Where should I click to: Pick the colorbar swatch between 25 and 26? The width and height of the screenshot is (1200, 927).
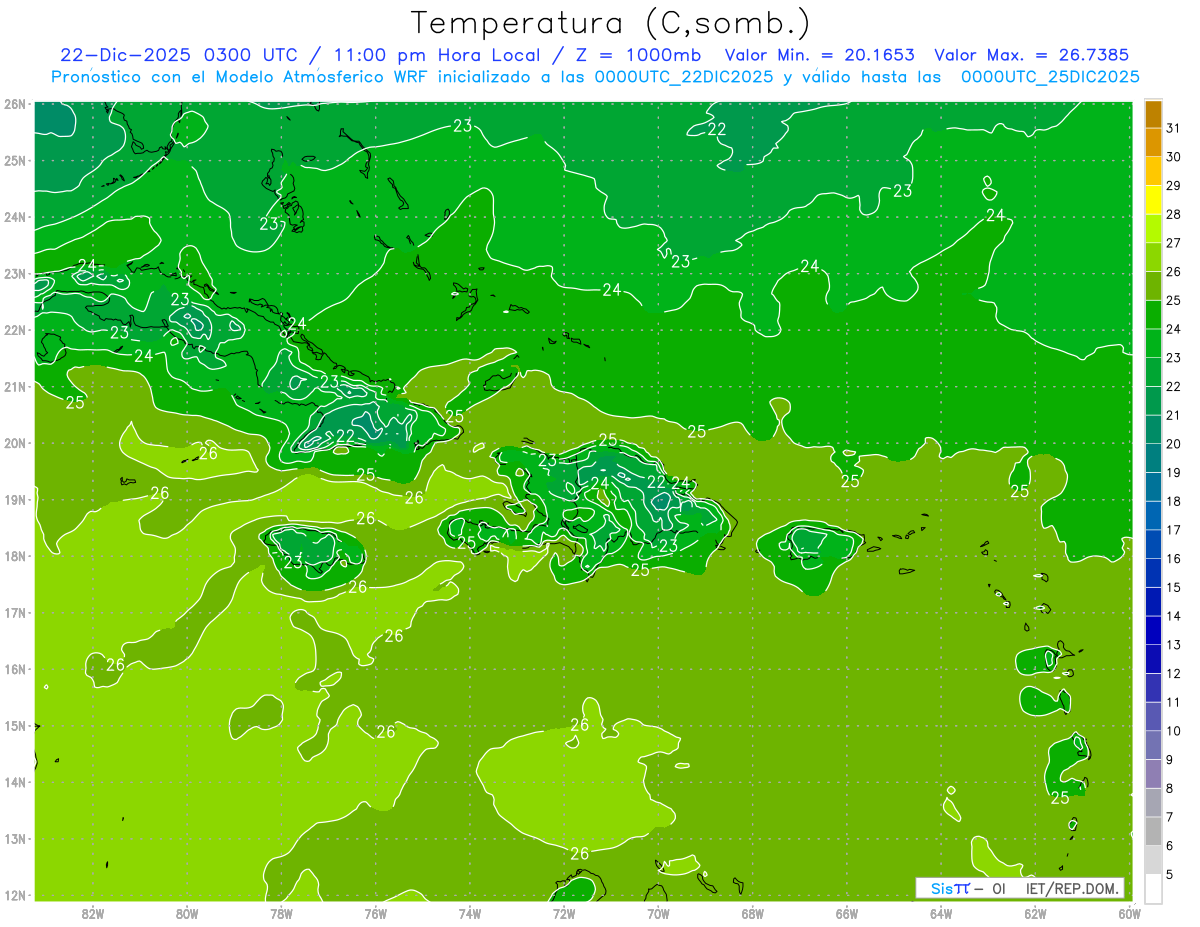[x=1153, y=286]
